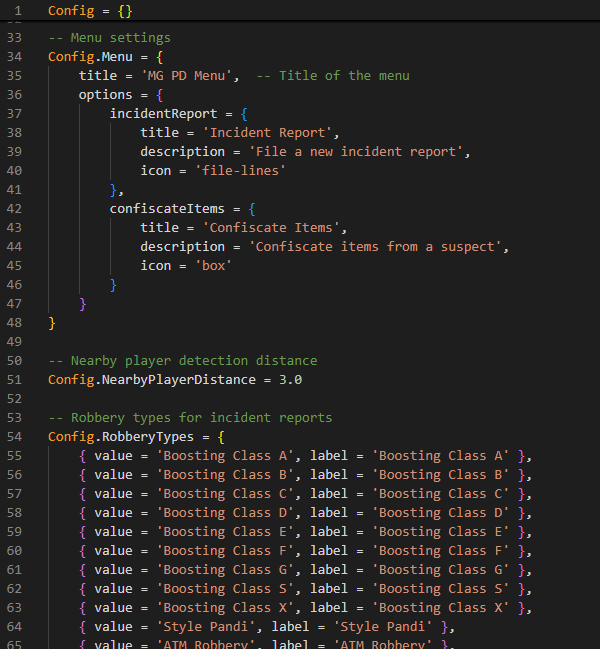Click the label string 'Boosting Class S'
The height and width of the screenshot is (649, 600).
(x=441, y=589)
